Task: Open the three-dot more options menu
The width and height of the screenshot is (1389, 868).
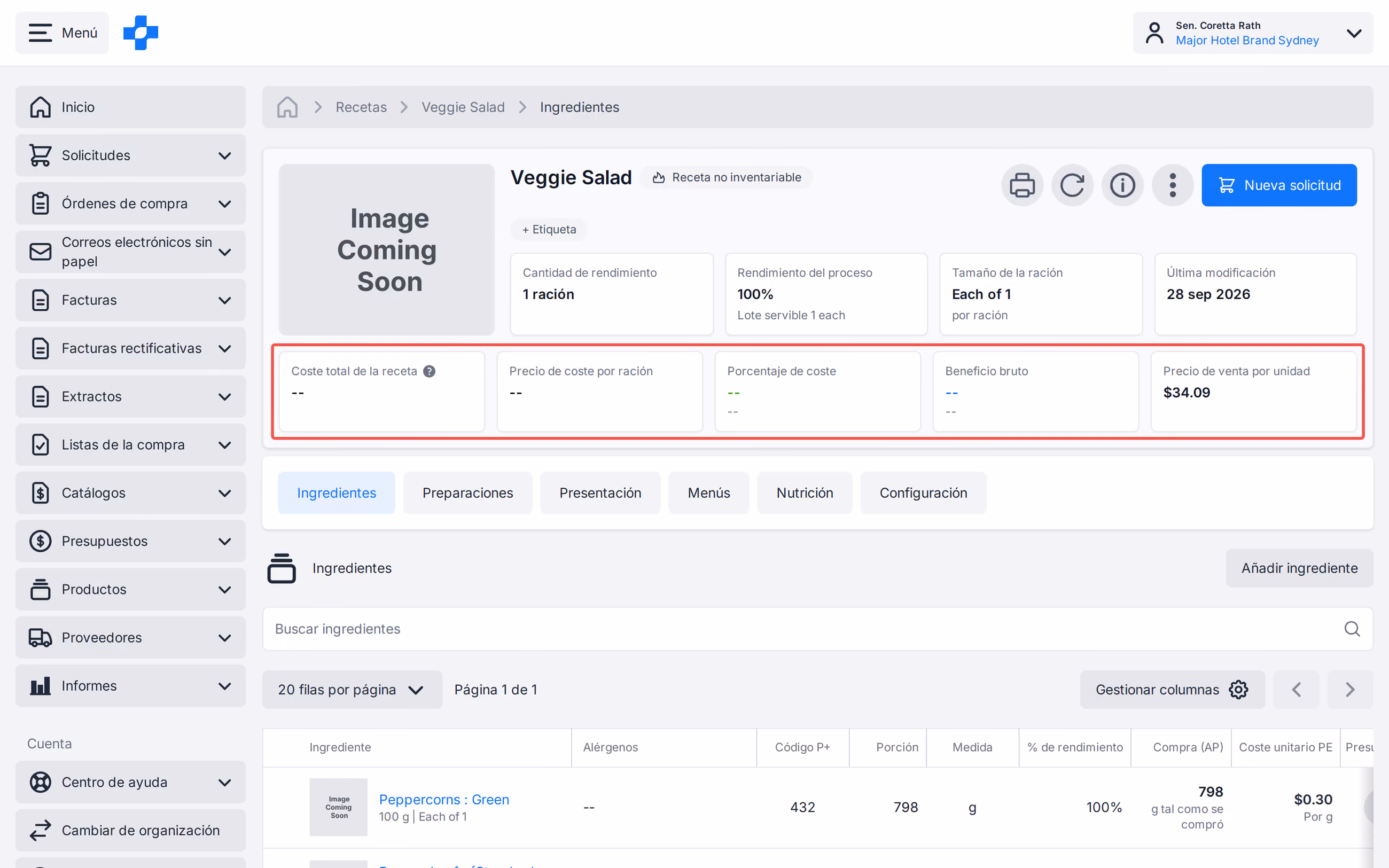Action: click(x=1173, y=185)
